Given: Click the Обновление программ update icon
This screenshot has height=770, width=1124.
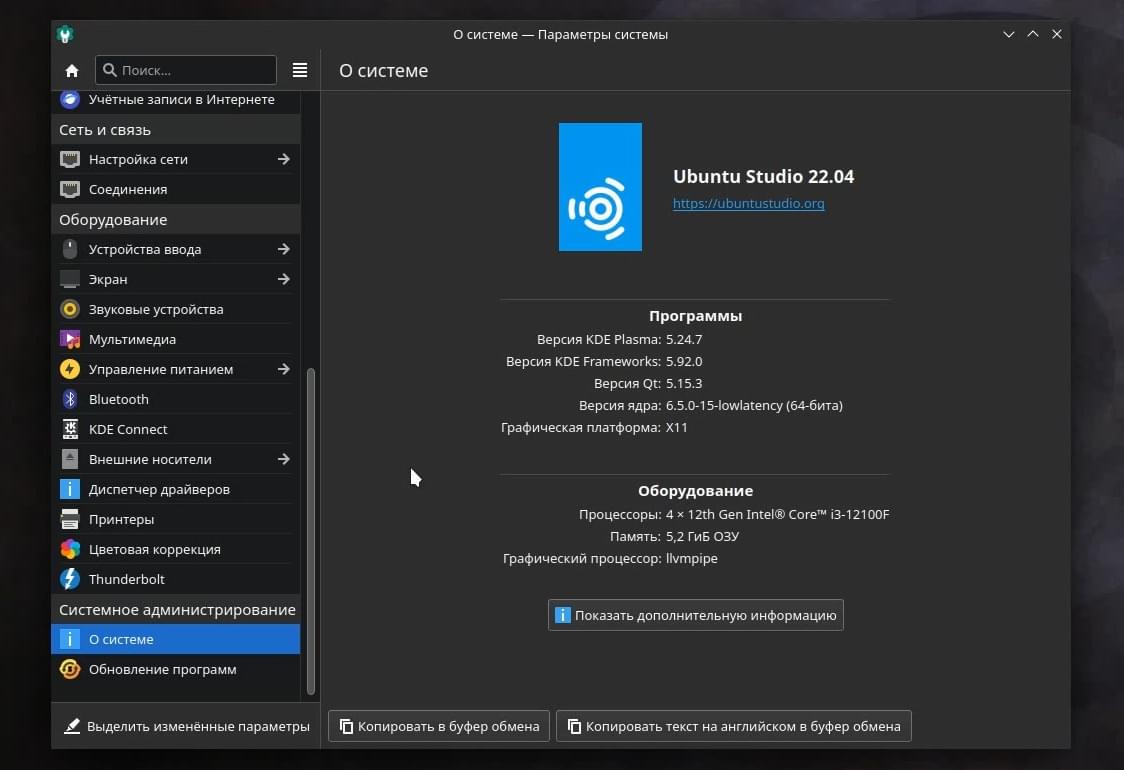Looking at the screenshot, I should point(70,669).
